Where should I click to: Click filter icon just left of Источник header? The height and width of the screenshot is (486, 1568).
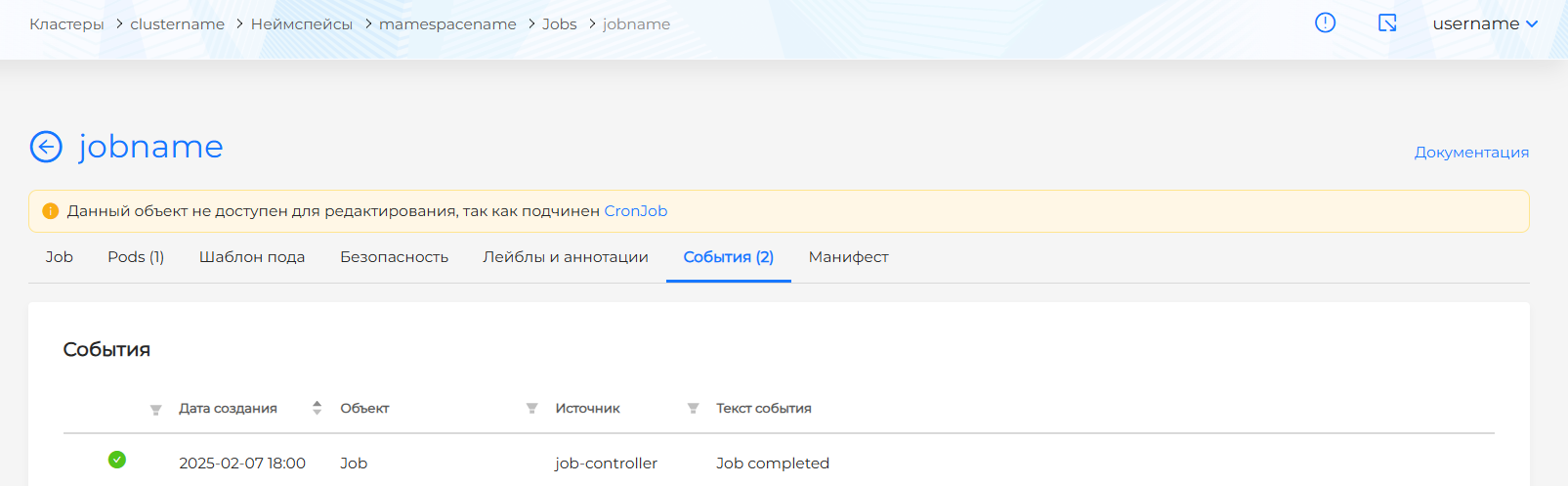click(x=531, y=409)
